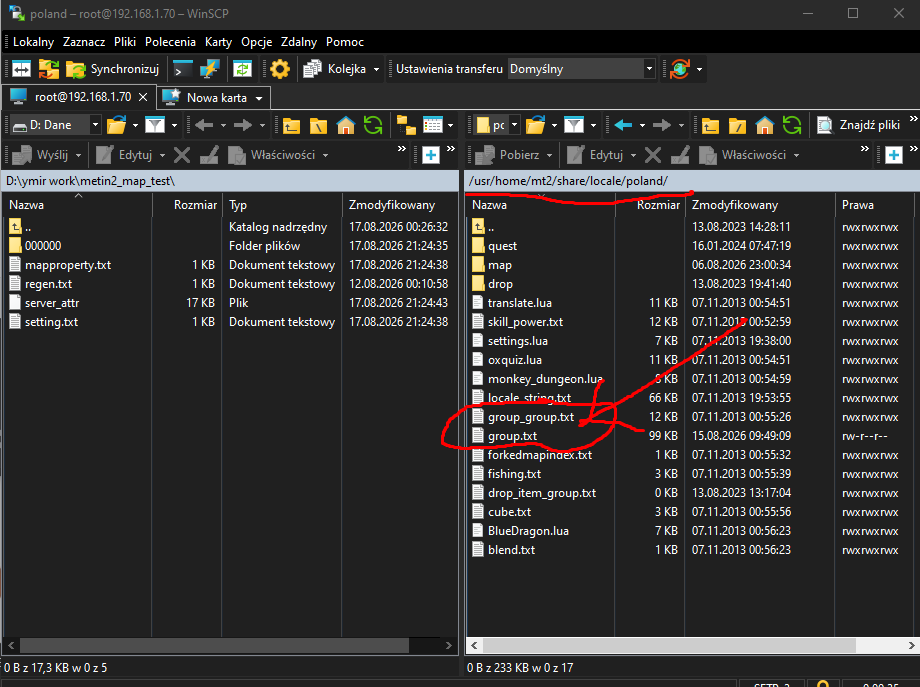This screenshot has height=687, width=920.
Task: Click the Pobierz download button
Action: coord(507,155)
